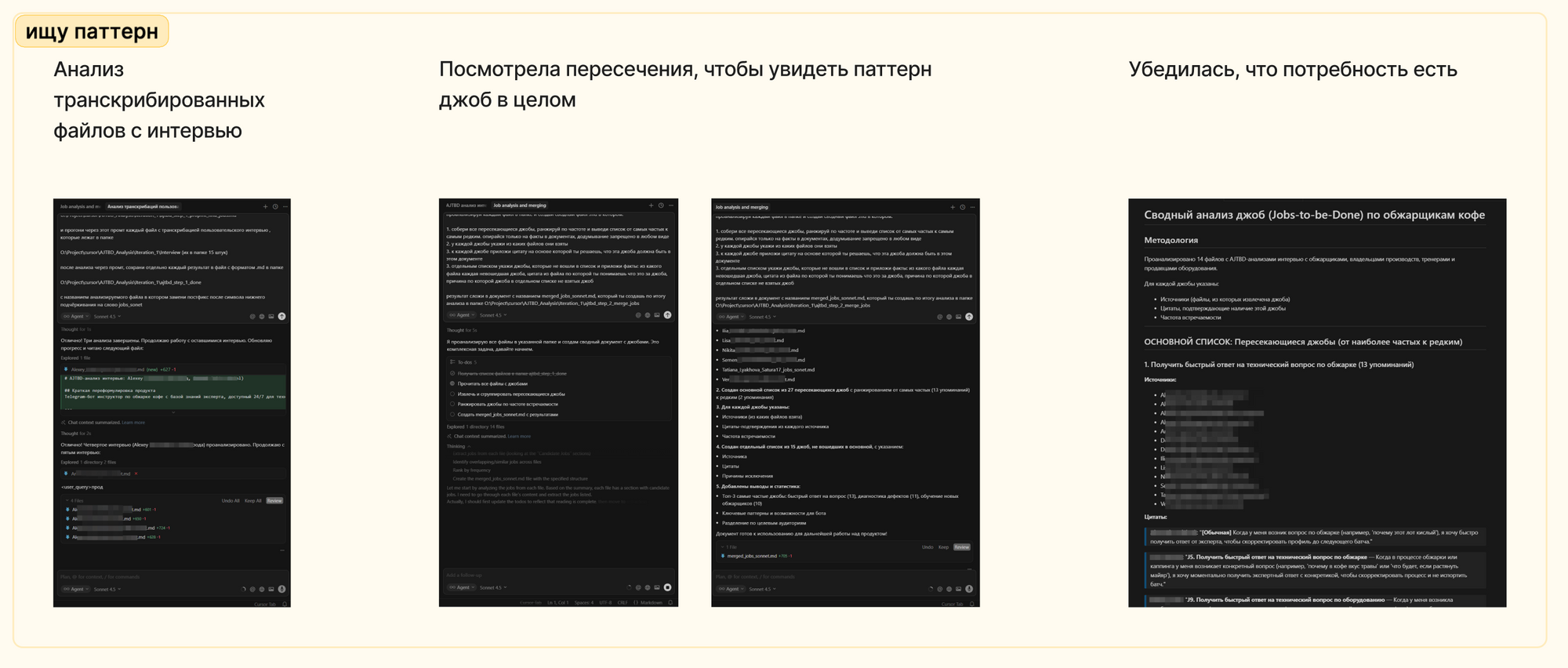Click the notification bell in second panel status bar
1568x668 pixels.
click(x=670, y=603)
